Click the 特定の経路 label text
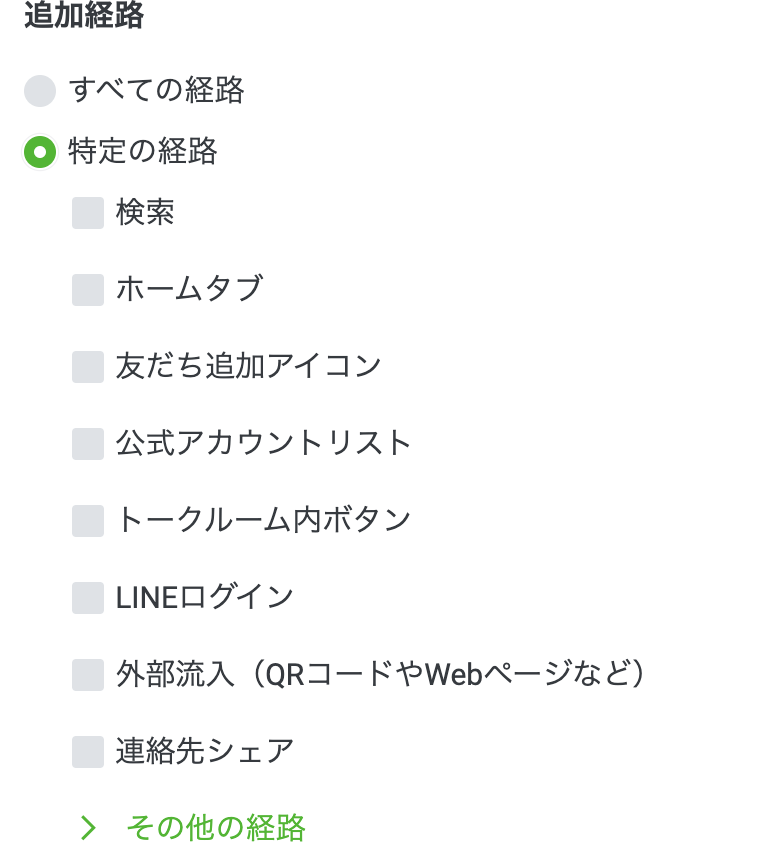Screen dimensions: 760x860 click(x=143, y=152)
